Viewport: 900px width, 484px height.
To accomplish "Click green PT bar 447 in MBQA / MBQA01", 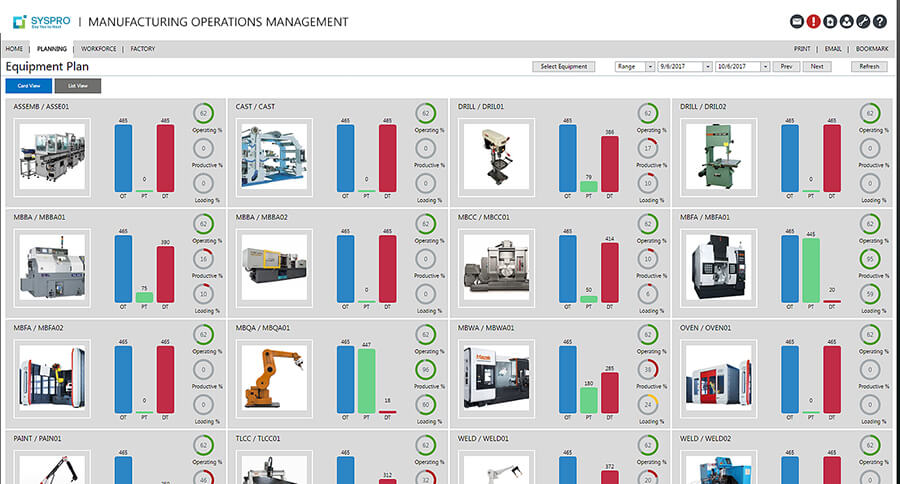I will (x=366, y=381).
